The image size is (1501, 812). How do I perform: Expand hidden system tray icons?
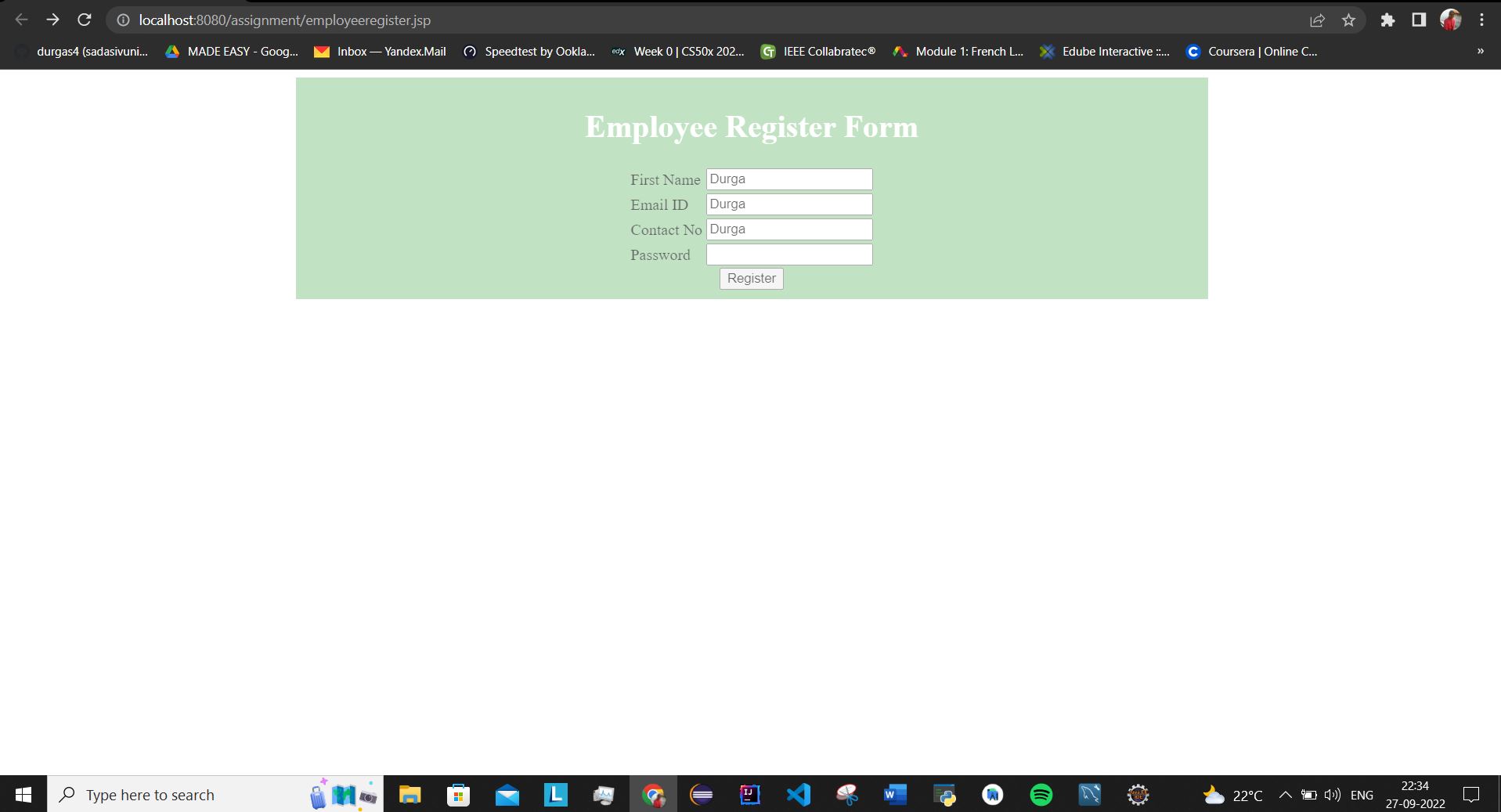(1285, 794)
